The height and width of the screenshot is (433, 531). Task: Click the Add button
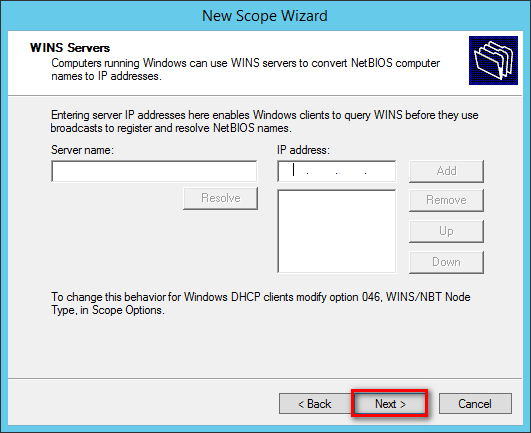(446, 171)
